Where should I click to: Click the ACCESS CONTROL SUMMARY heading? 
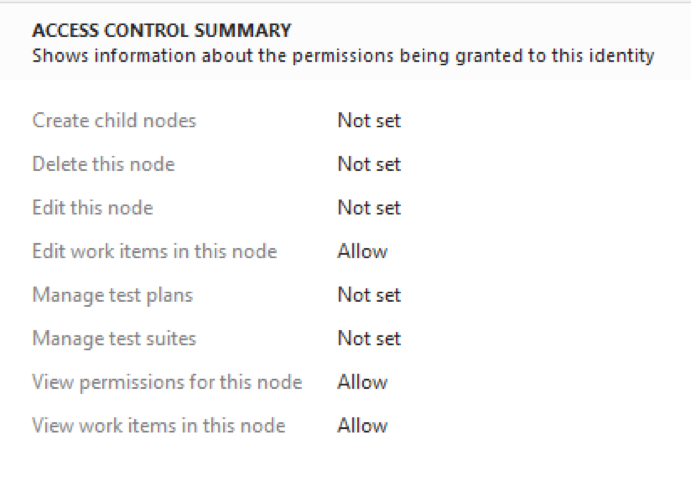(161, 31)
